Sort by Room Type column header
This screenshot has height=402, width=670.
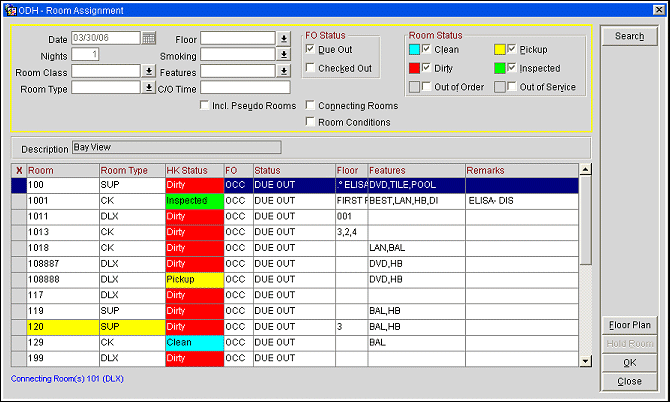(124, 171)
